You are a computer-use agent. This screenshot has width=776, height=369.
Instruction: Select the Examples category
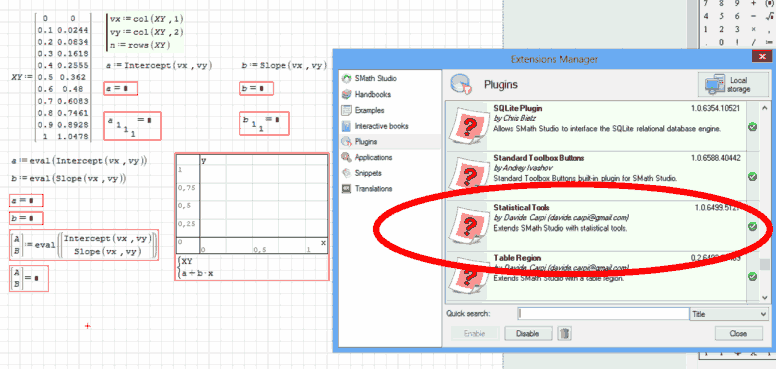(x=369, y=110)
